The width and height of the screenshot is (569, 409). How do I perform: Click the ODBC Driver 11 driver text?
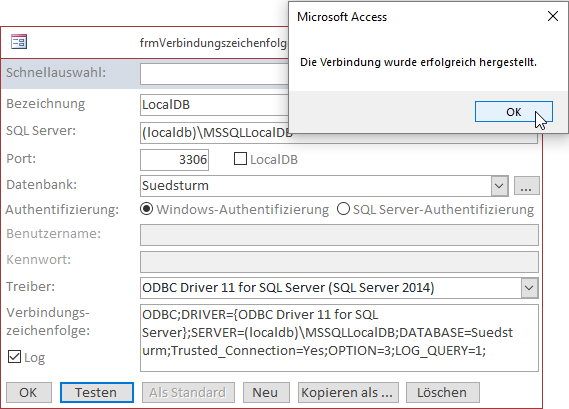click(288, 288)
